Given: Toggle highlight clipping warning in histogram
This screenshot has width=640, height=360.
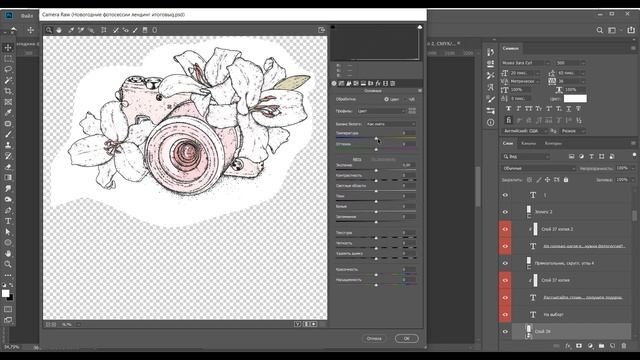Looking at the screenshot, I should click(x=420, y=27).
